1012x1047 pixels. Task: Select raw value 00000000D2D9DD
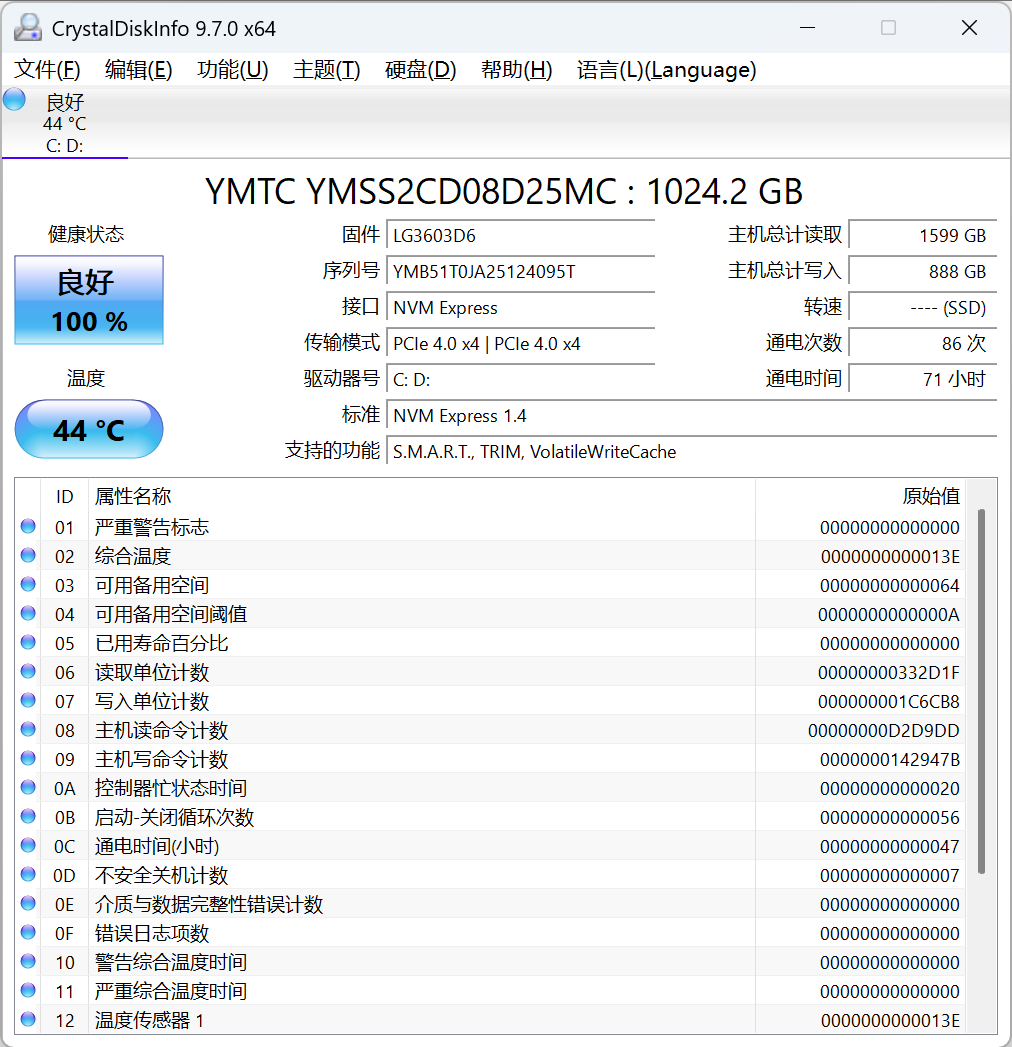(x=884, y=730)
